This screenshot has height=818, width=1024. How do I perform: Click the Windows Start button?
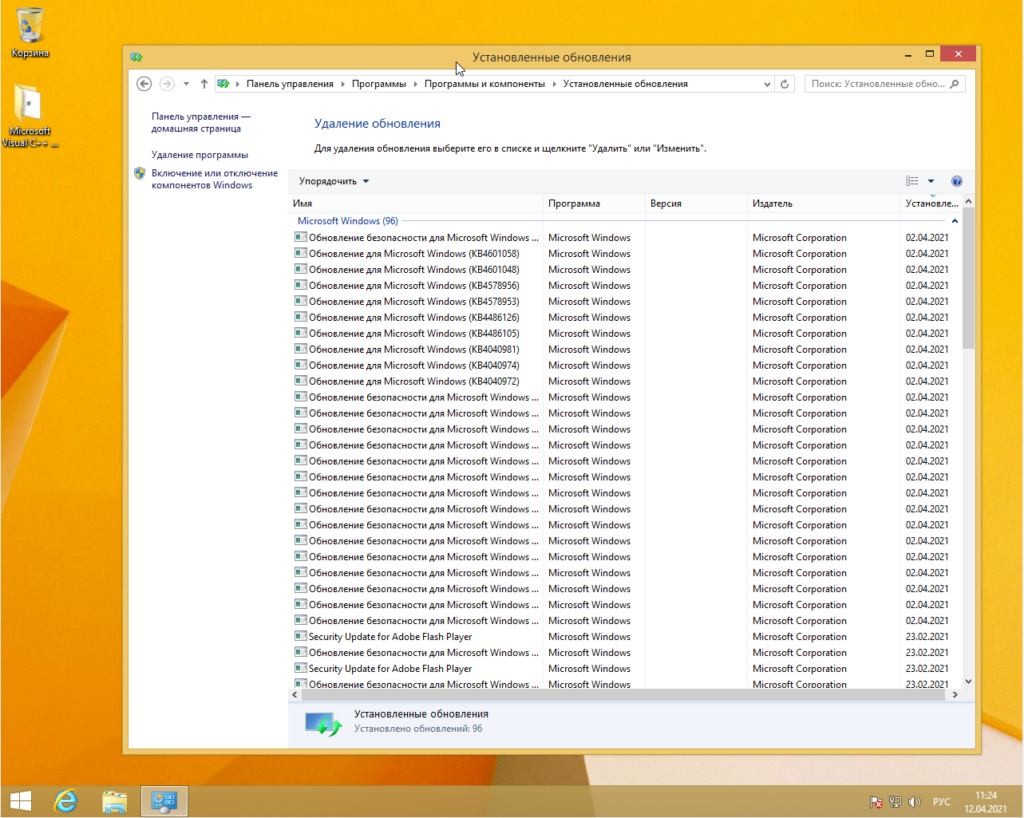[20, 801]
